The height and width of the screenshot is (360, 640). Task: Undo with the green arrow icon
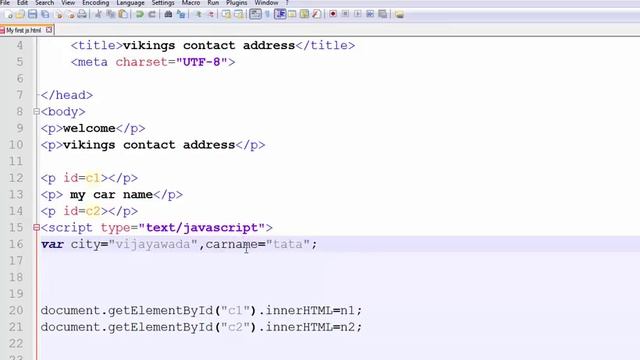[140, 14]
